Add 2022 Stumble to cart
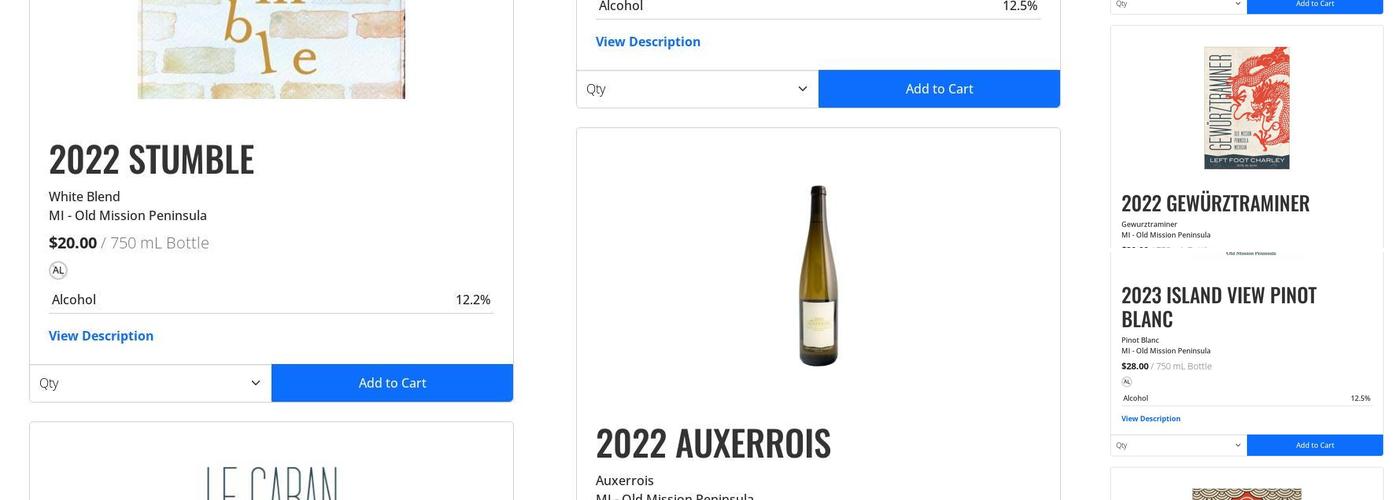Image resolution: width=1400 pixels, height=500 pixels. 392,383
